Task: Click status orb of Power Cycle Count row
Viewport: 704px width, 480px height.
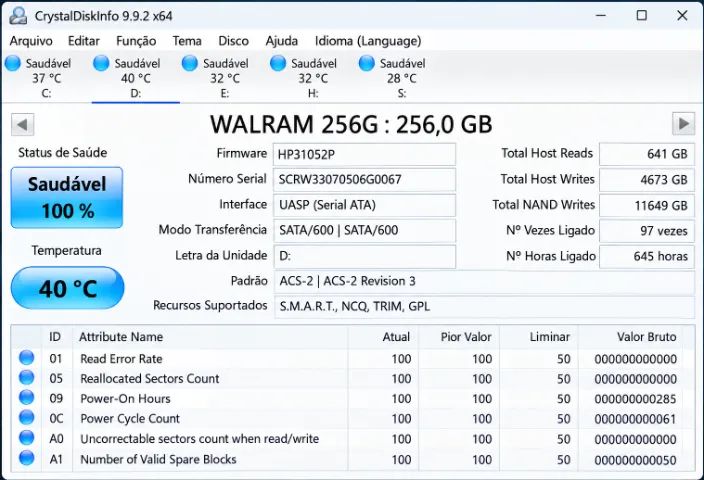Action: 26,418
